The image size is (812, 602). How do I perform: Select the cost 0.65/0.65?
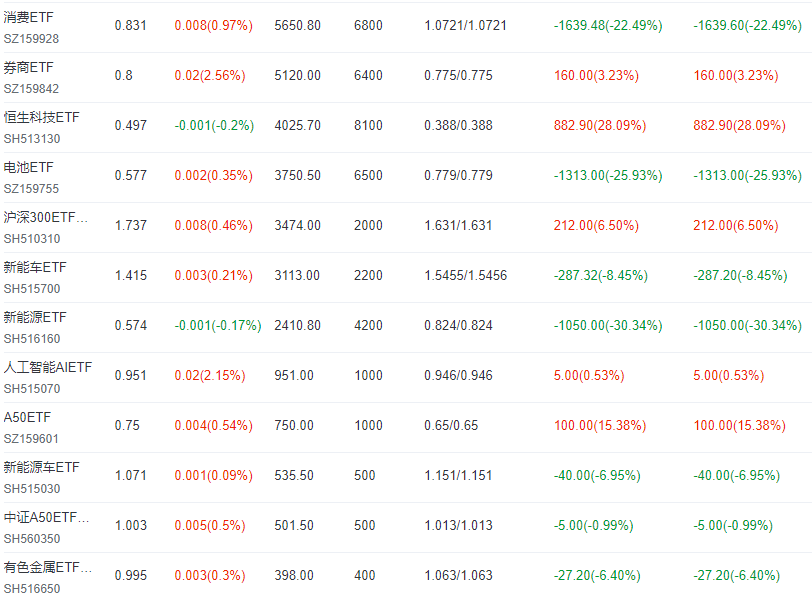tap(451, 425)
